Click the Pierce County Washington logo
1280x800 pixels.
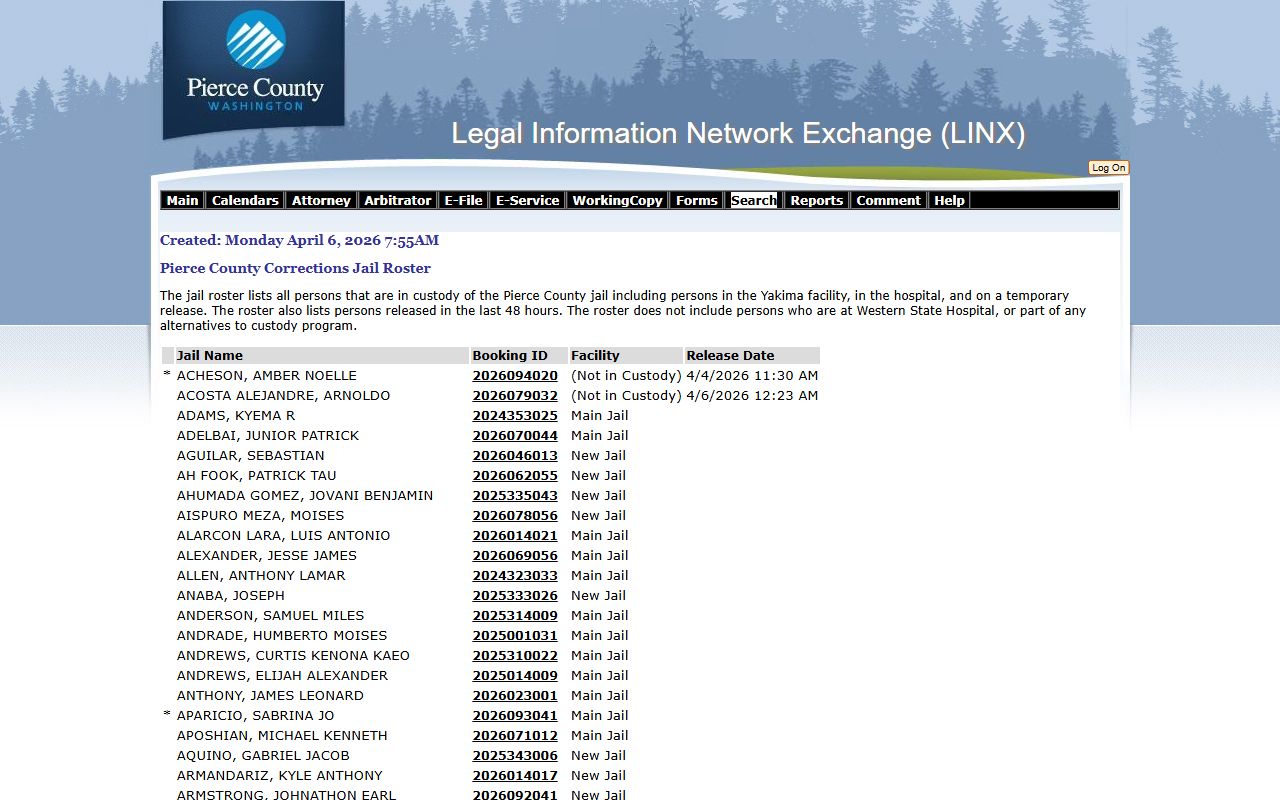[254, 70]
